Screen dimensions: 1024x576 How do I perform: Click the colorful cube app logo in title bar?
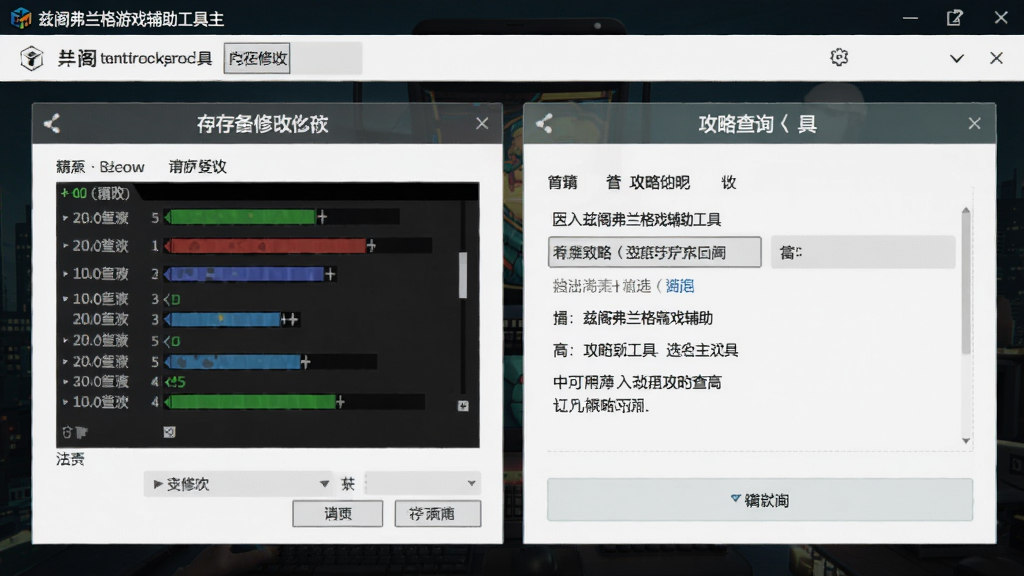[x=21, y=18]
